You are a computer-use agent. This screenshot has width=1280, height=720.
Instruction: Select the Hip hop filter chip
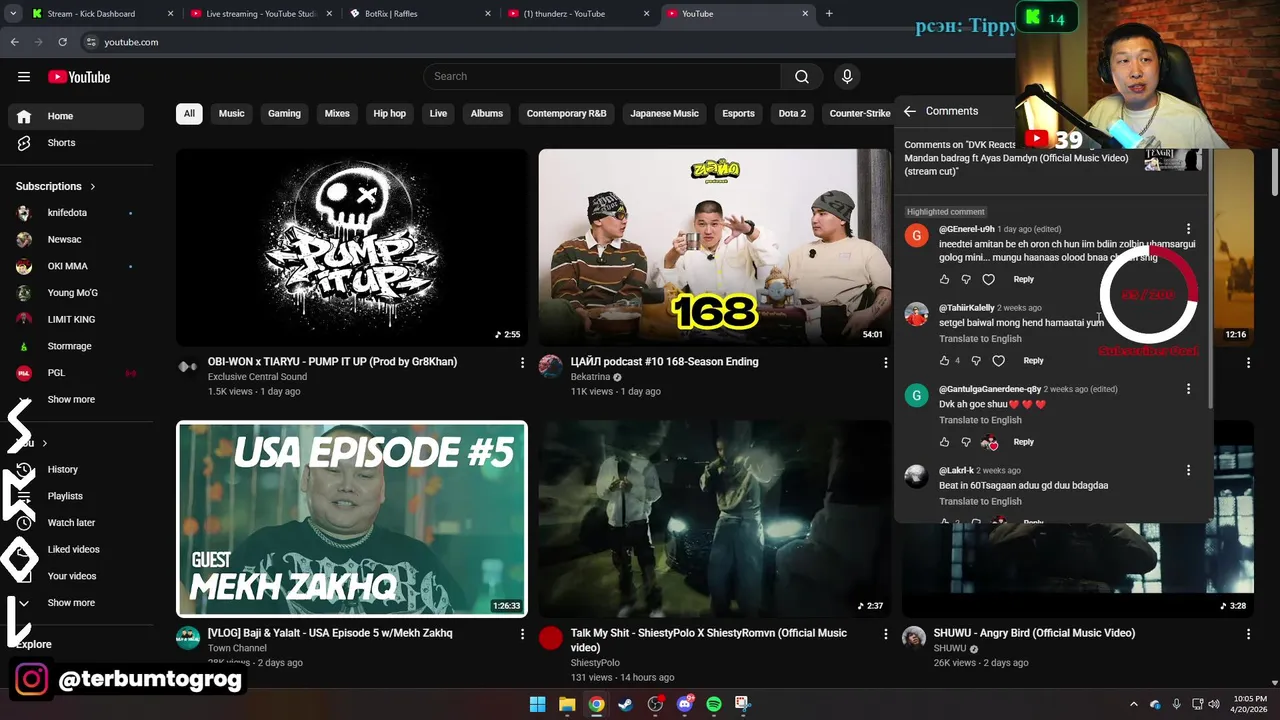pos(390,114)
